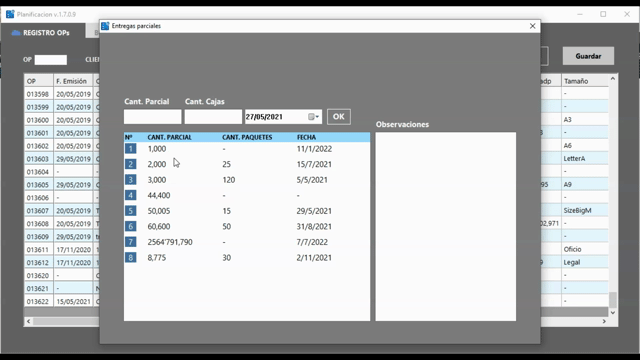Screen dimensions: 640x360
Task: Click date 15/7/2021
Action: tap(314, 164)
